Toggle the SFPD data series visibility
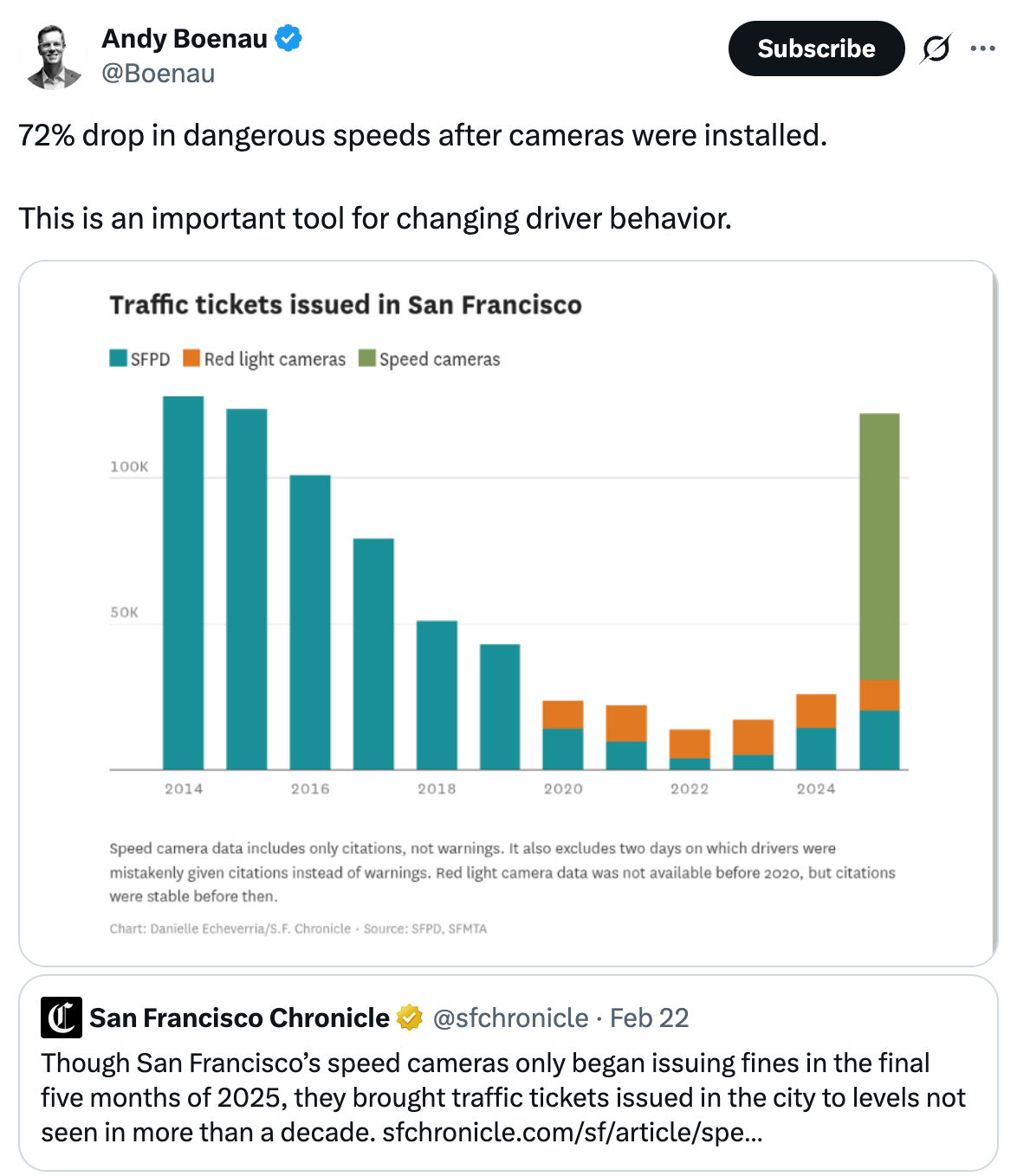1017x1176 pixels. point(151,358)
